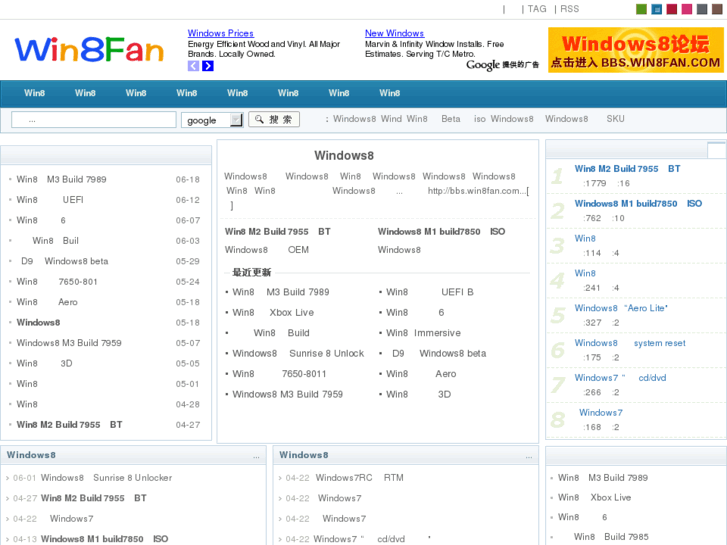
Task: Click the search keyword input field
Action: point(94,120)
